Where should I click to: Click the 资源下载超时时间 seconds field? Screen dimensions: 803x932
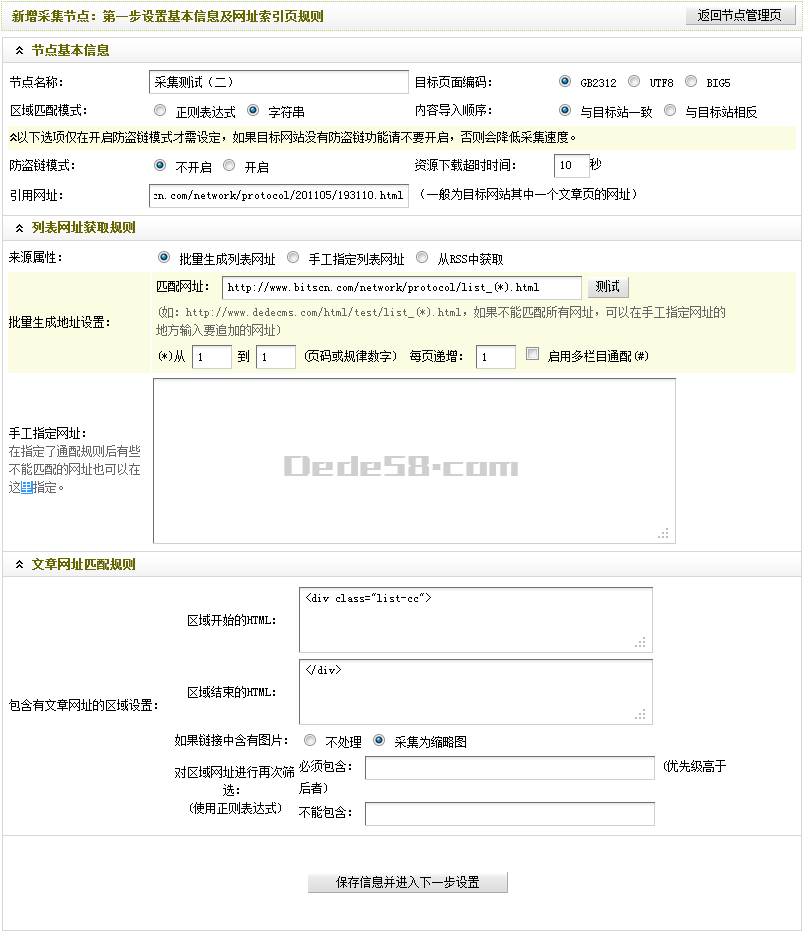pos(570,165)
